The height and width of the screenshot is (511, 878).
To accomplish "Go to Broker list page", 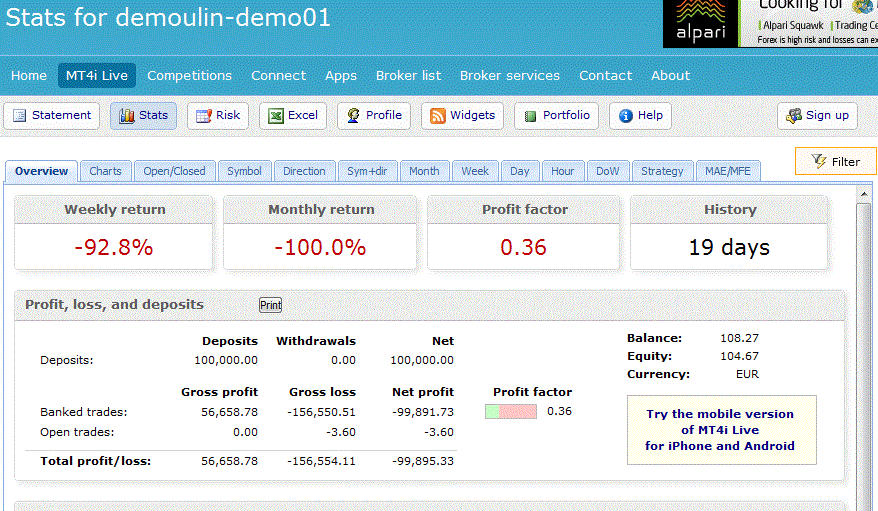I will [x=408, y=75].
